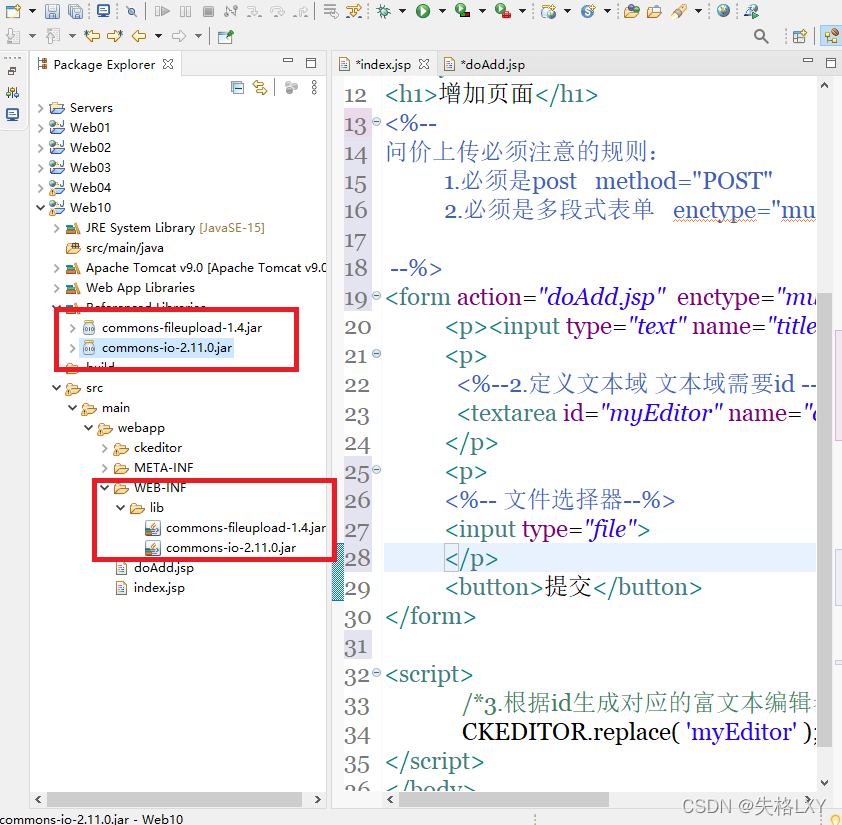Image resolution: width=842 pixels, height=825 pixels.
Task: Open the Debug configurations dropdown arrow
Action: click(x=402, y=11)
